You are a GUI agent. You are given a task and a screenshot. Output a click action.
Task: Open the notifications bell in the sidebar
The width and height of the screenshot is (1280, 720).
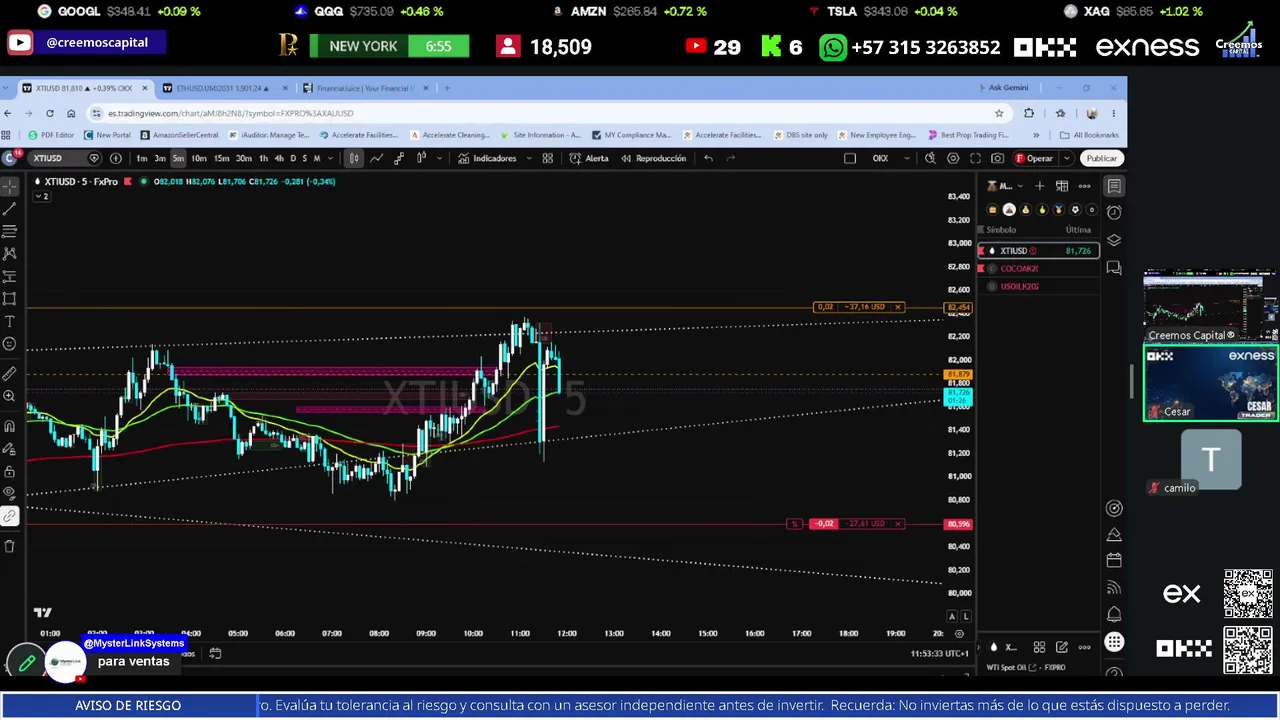[x=1114, y=614]
